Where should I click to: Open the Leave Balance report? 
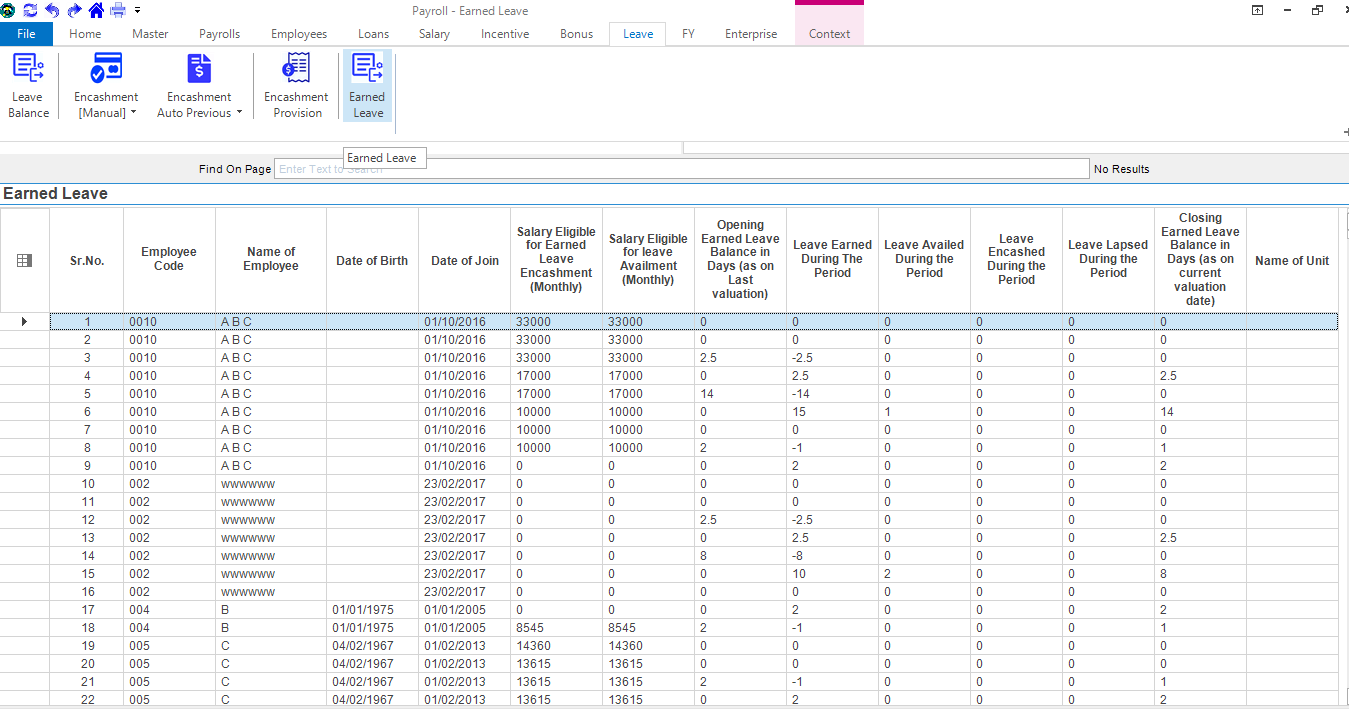point(28,86)
